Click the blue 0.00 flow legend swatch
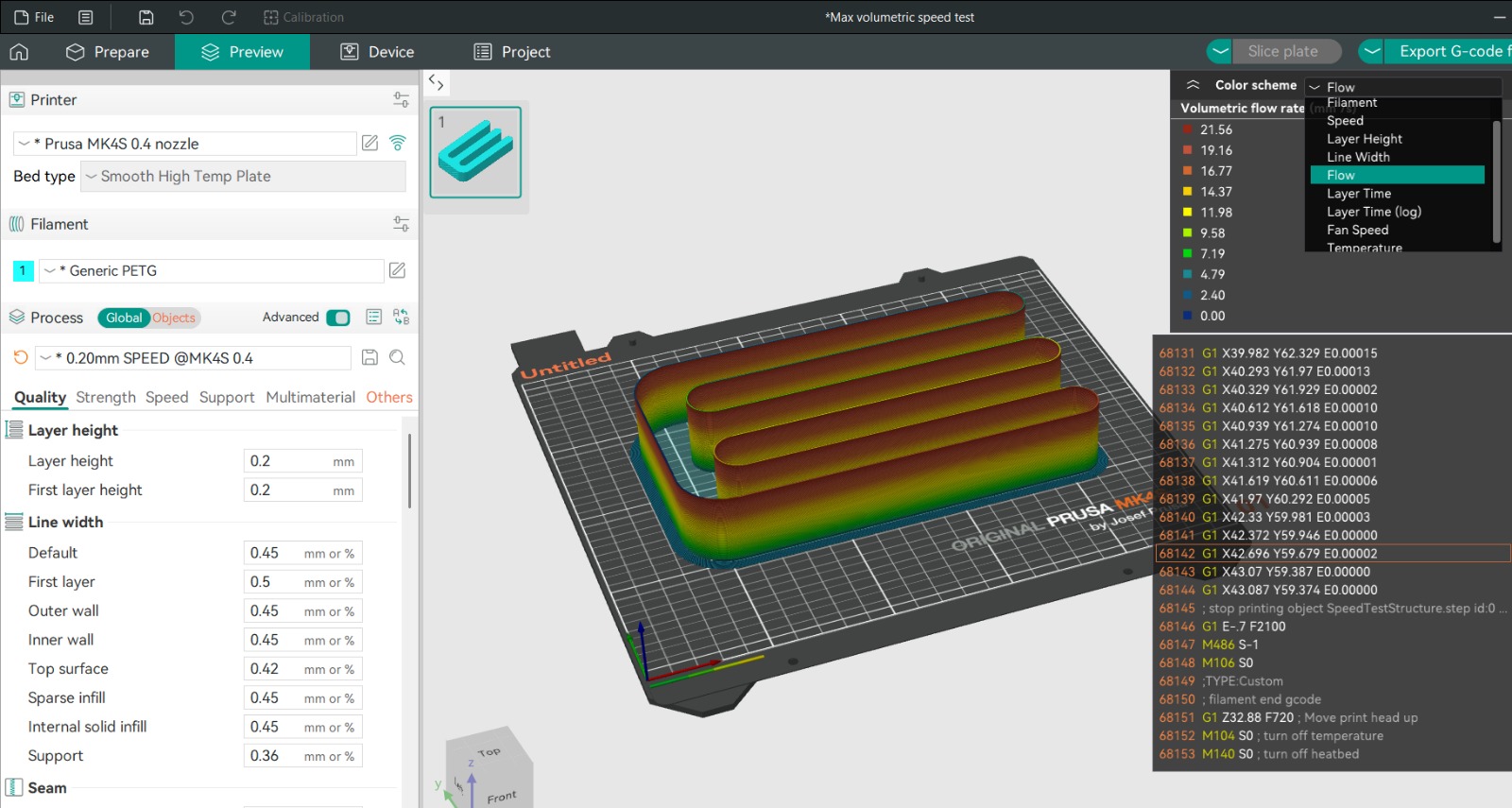The image size is (1512, 808). coord(1187,316)
